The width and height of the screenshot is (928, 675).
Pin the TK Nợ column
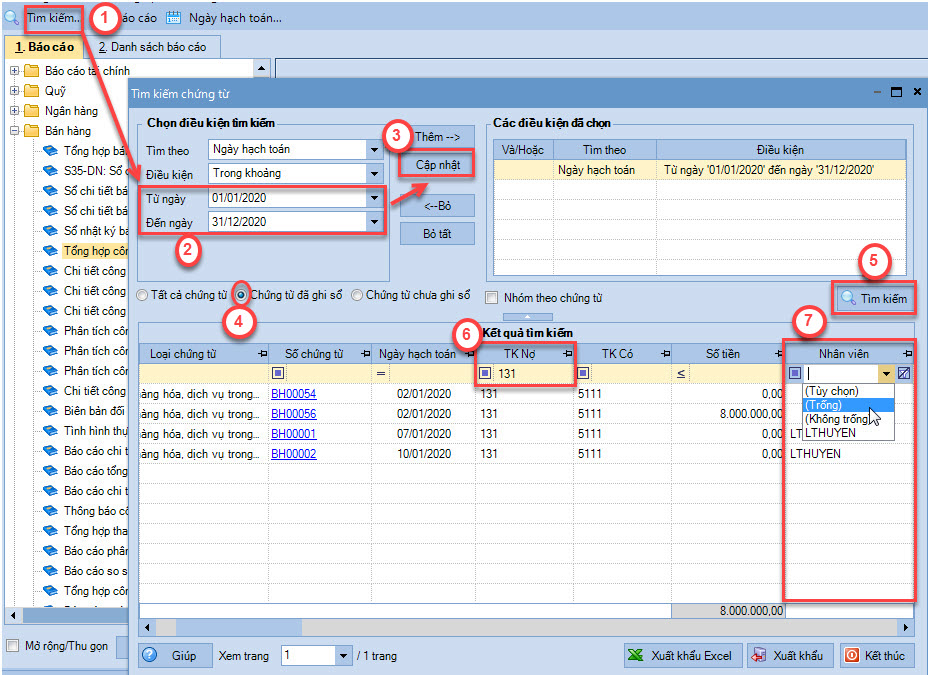[x=568, y=354]
